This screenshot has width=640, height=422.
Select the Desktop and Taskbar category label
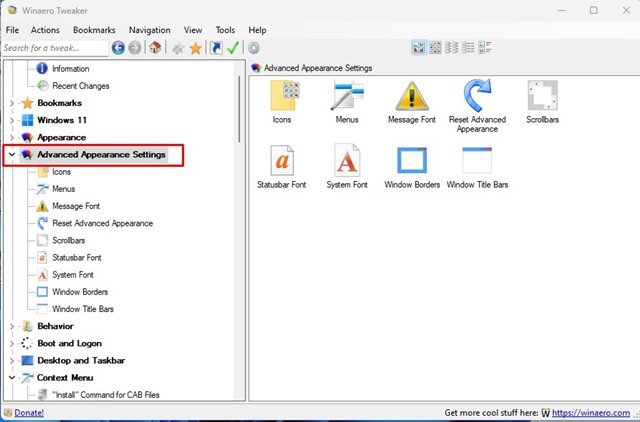[x=81, y=360]
